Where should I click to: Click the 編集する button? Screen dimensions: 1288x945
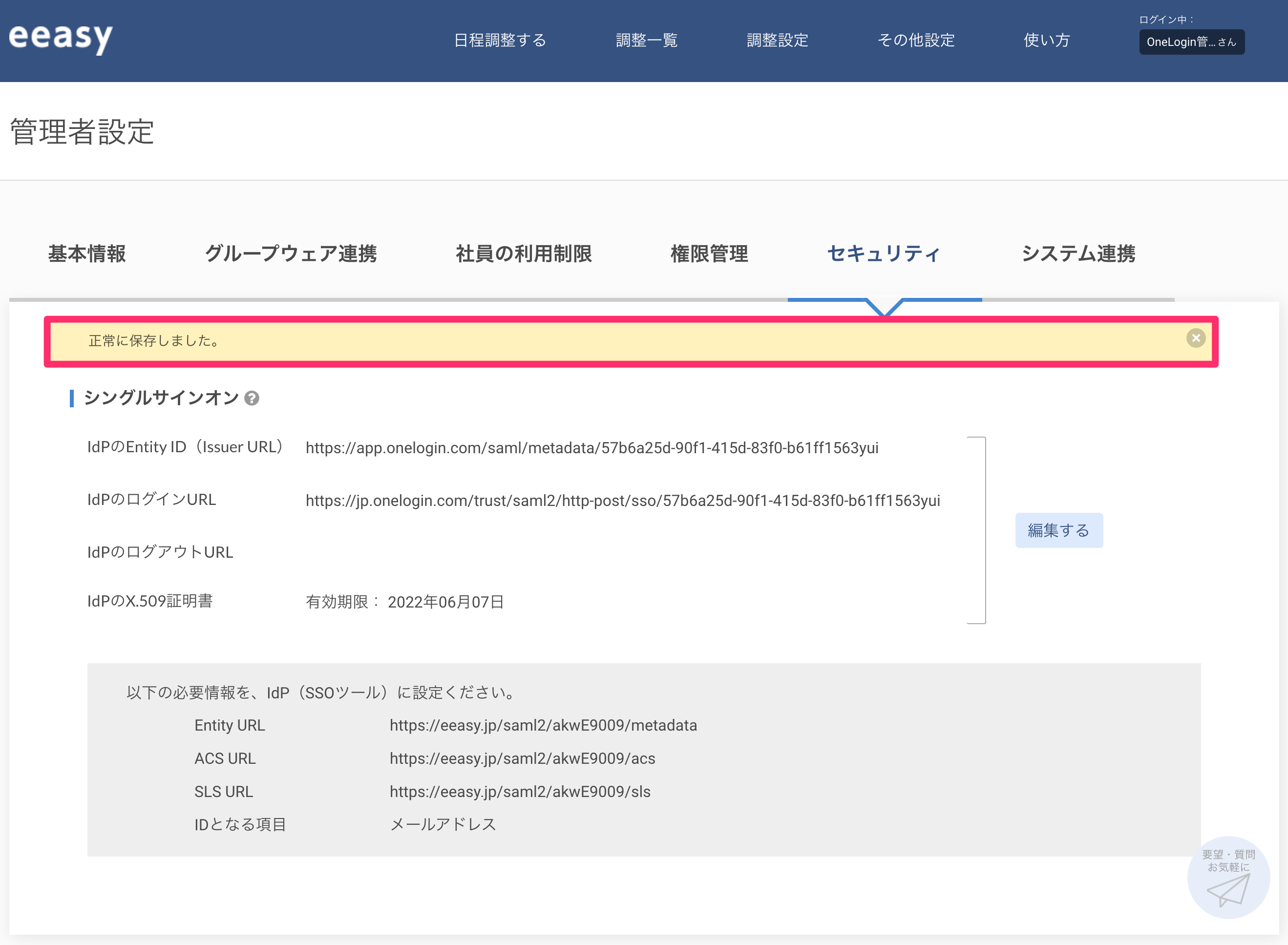1058,530
